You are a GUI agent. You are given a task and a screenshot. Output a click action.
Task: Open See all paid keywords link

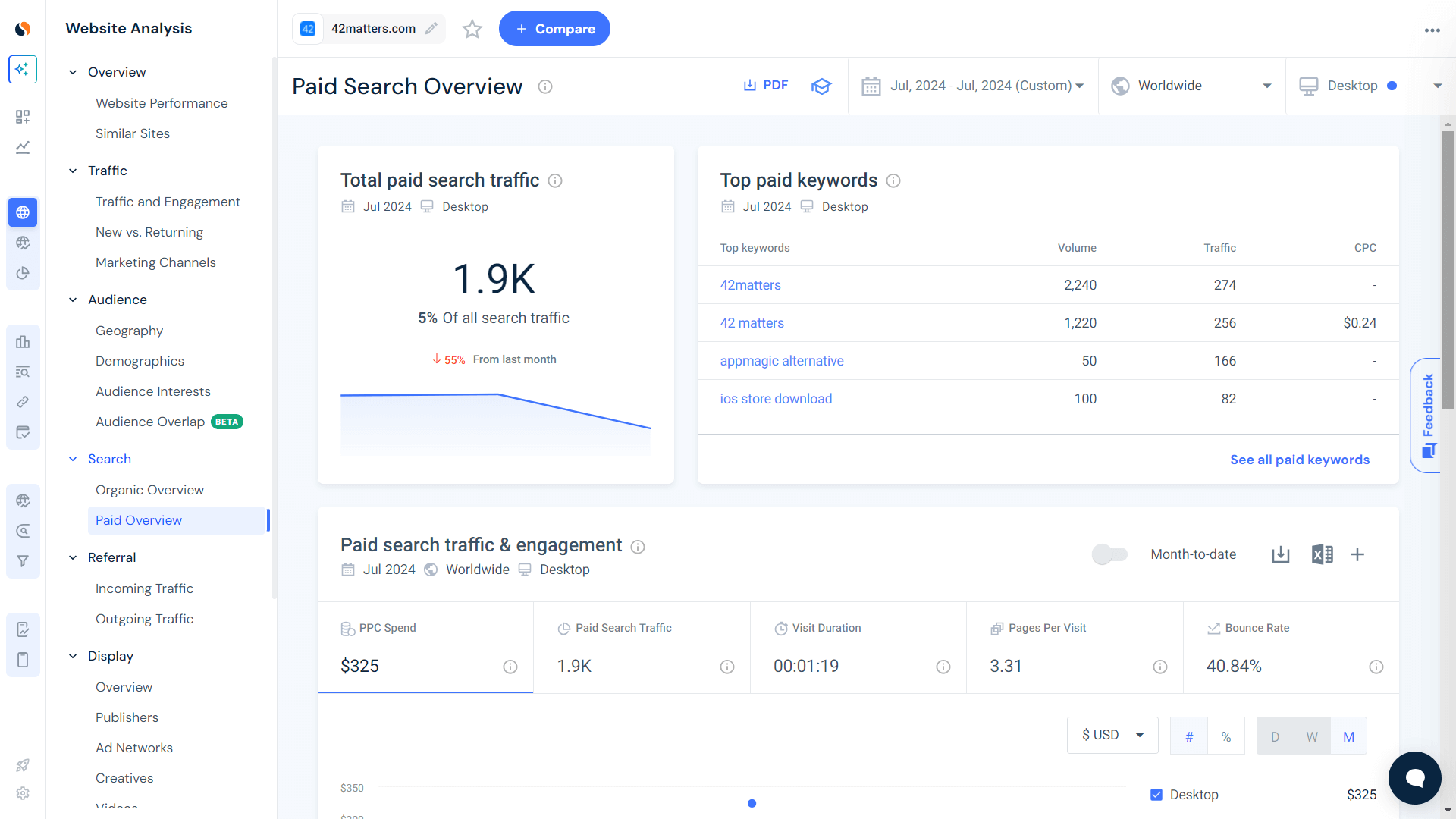click(x=1300, y=460)
